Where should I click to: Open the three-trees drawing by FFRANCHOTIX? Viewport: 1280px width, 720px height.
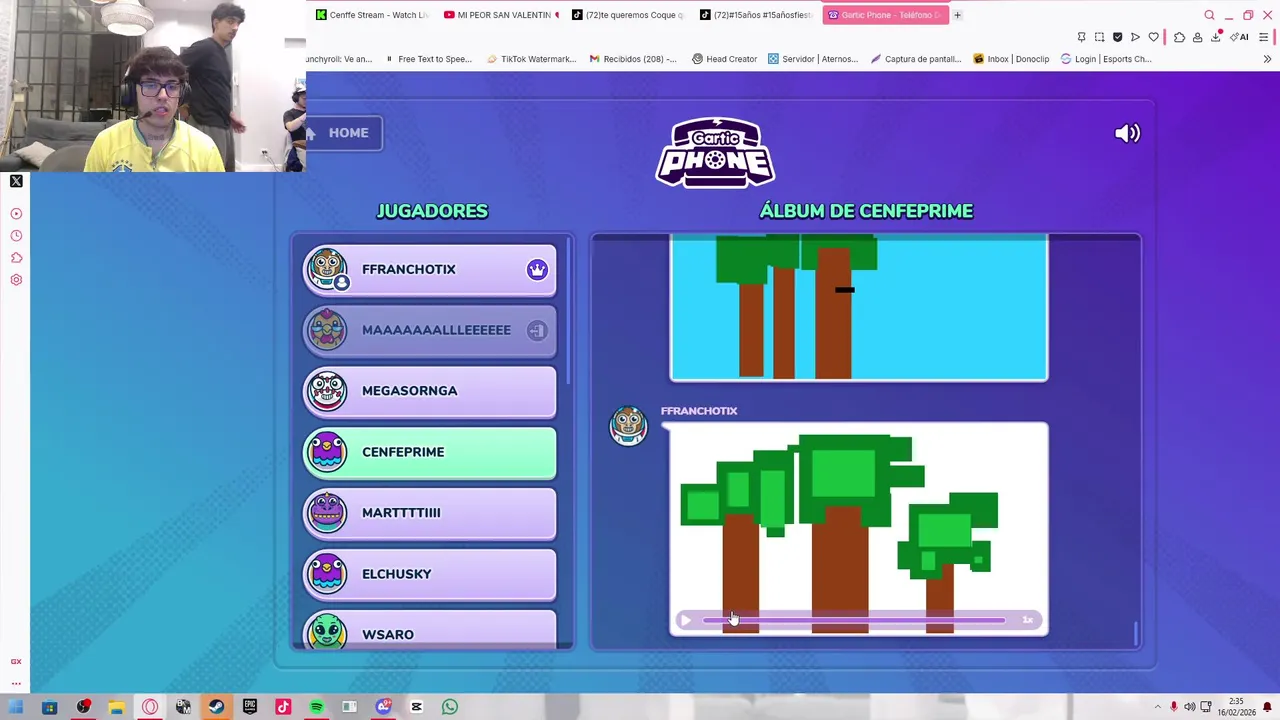click(859, 529)
